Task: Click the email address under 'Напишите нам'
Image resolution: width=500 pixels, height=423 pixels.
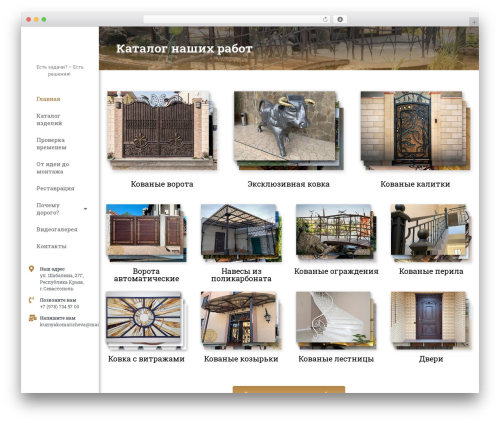Action: [x=69, y=325]
